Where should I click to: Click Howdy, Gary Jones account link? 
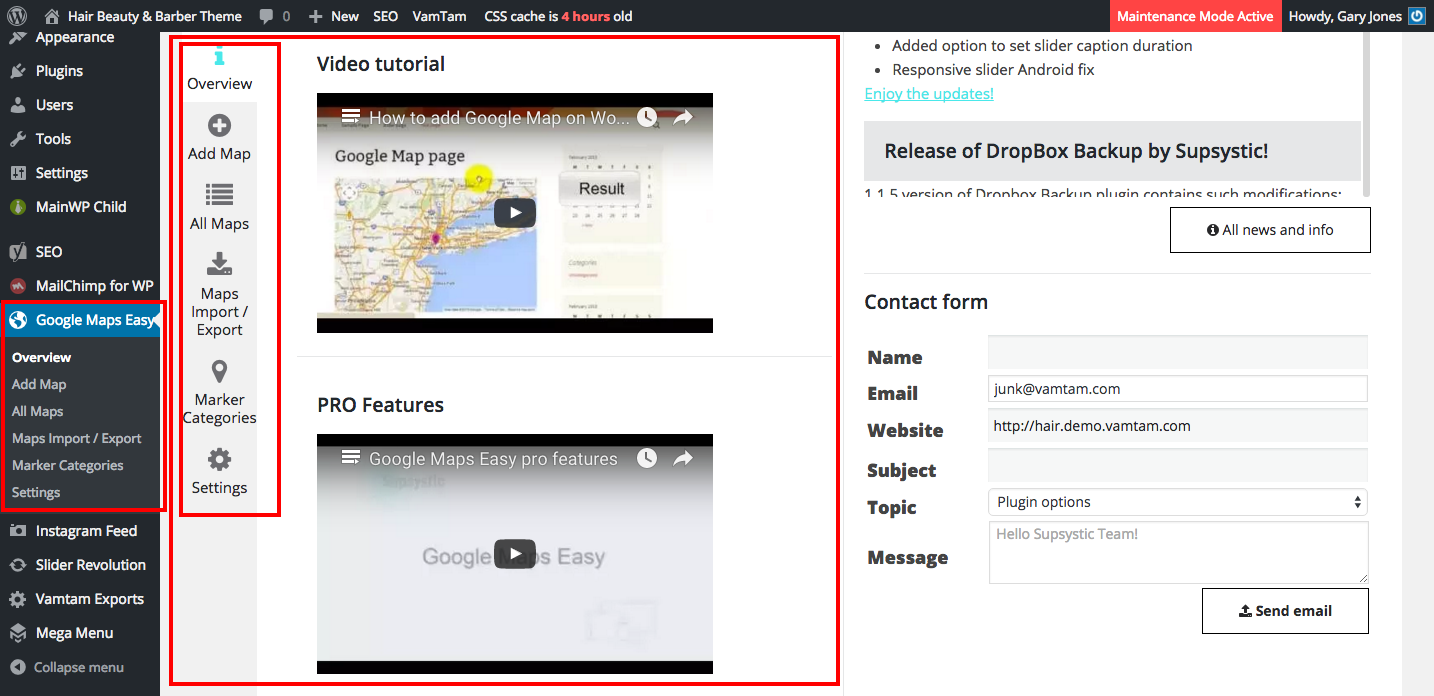[x=1357, y=16]
